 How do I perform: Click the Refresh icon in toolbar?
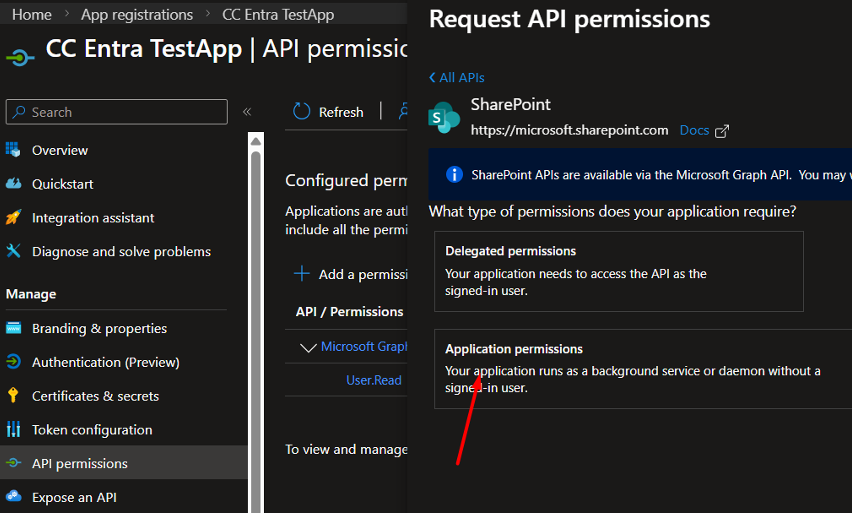tap(302, 112)
